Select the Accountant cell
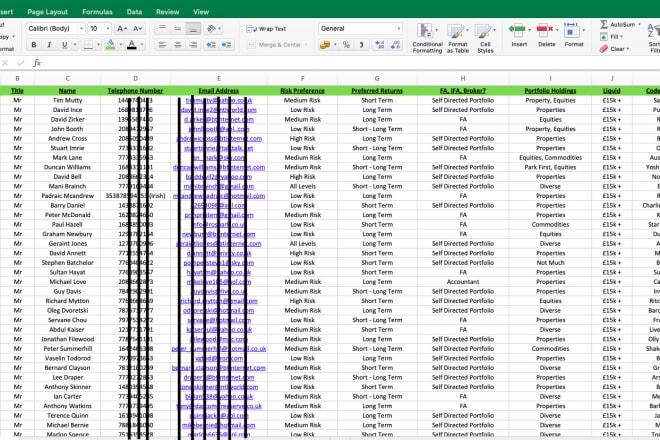The width and height of the screenshot is (660, 440). pos(463,282)
